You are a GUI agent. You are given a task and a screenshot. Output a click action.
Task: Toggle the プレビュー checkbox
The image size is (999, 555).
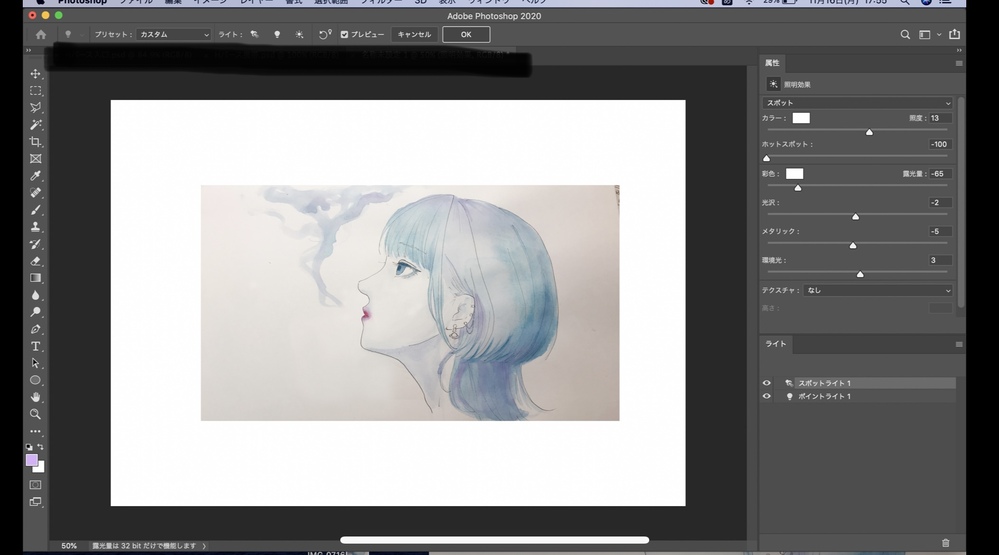tap(345, 34)
